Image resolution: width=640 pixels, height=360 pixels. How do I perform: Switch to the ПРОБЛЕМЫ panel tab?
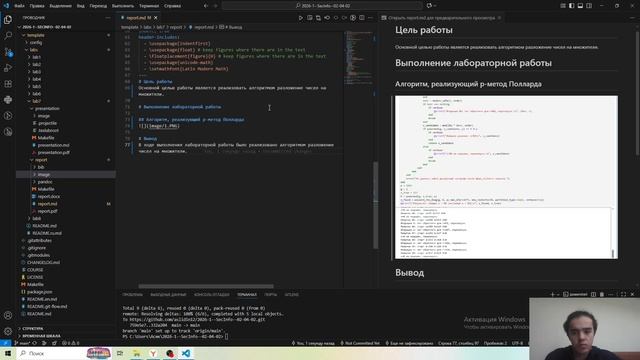point(132,294)
